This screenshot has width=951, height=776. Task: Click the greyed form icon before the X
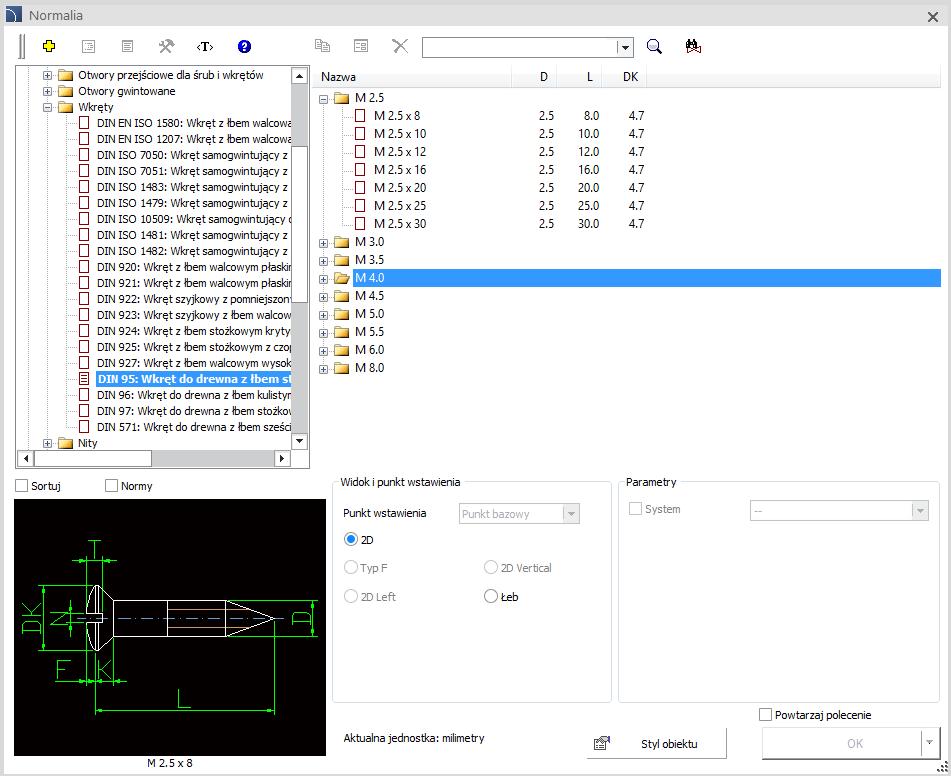(x=361, y=46)
